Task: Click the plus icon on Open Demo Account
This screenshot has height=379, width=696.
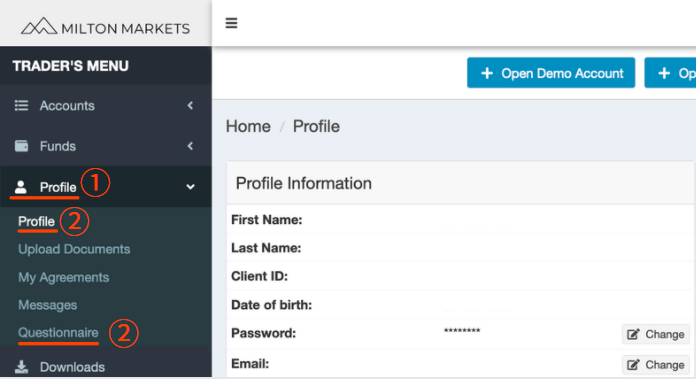Action: 487,73
